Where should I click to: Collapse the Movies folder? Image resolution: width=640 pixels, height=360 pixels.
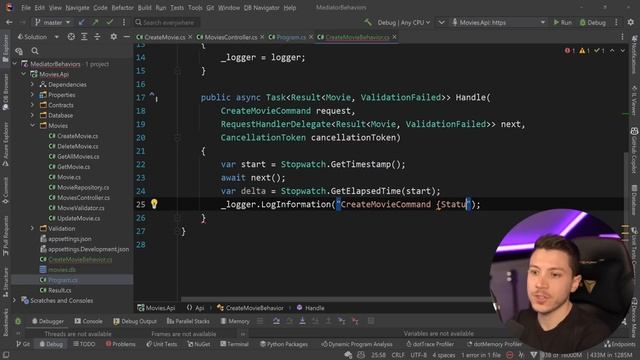pyautogui.click(x=32, y=126)
